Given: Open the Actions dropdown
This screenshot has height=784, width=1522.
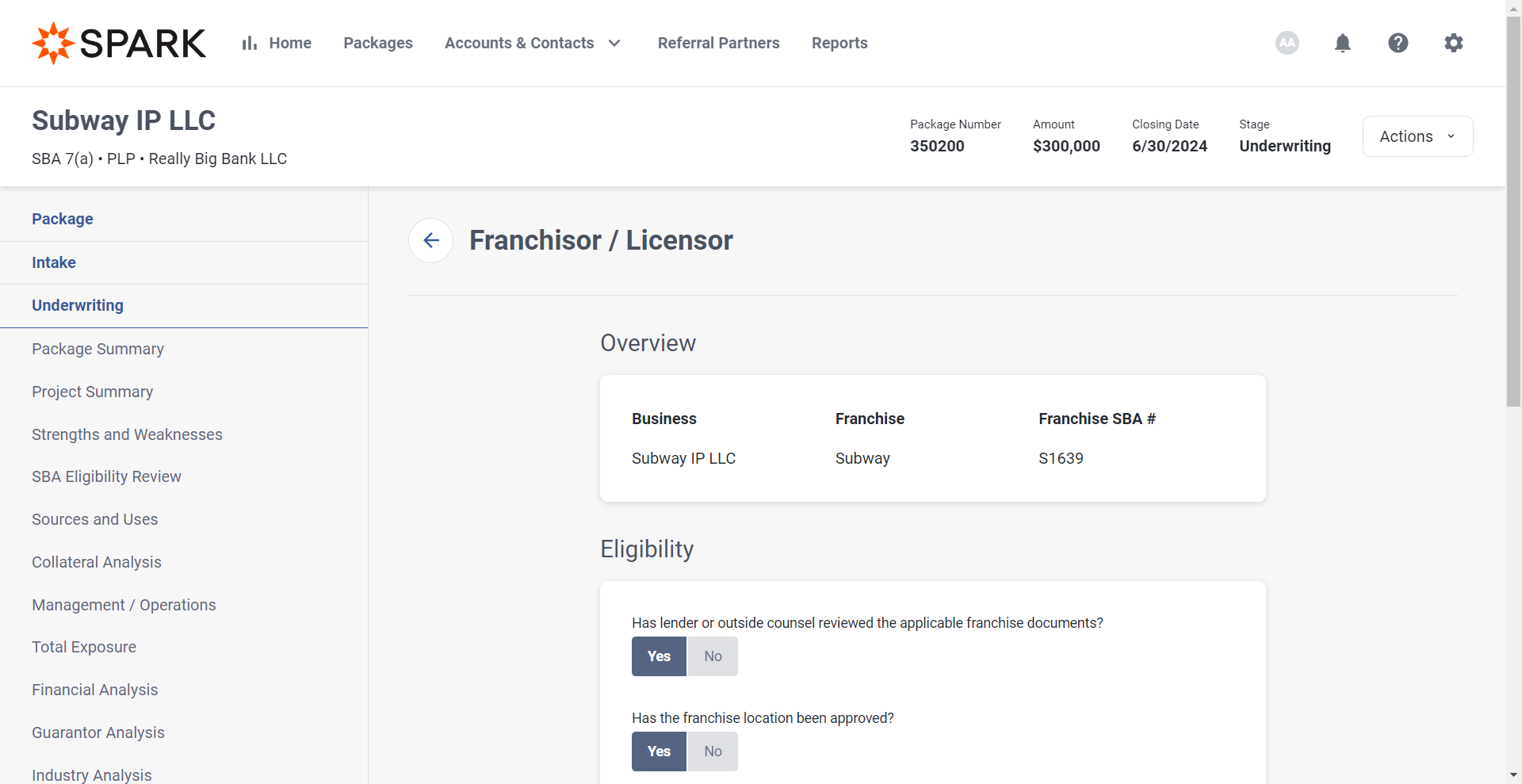Looking at the screenshot, I should click(1417, 136).
